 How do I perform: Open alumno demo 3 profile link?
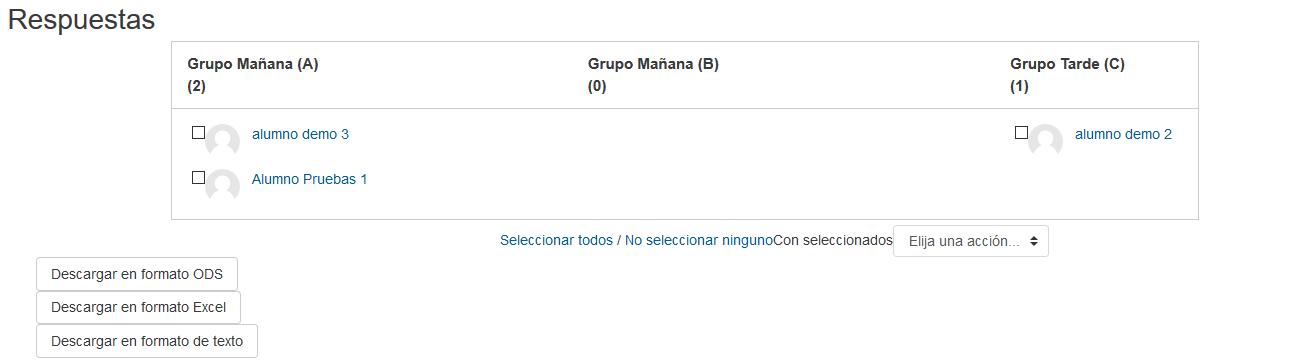300,134
